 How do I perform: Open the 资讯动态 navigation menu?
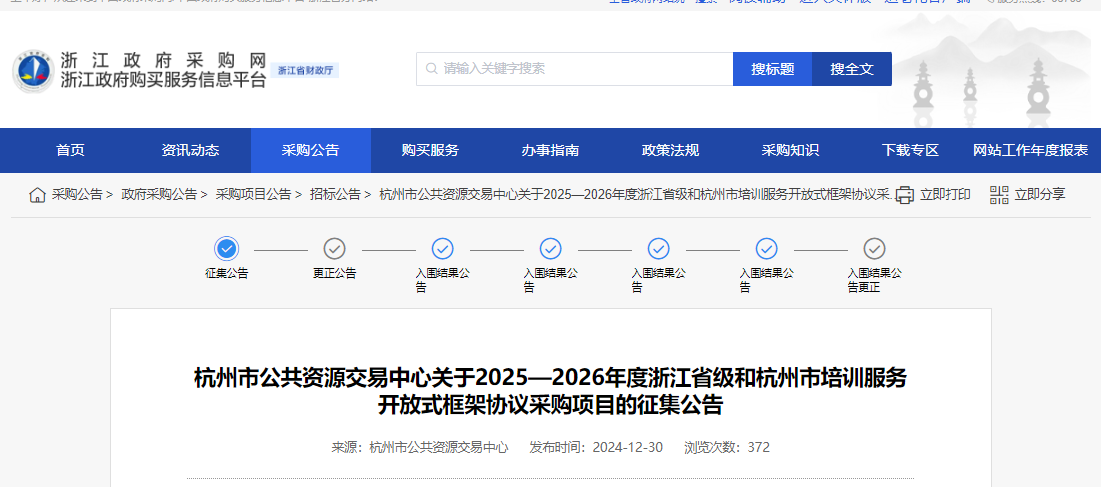coord(190,151)
